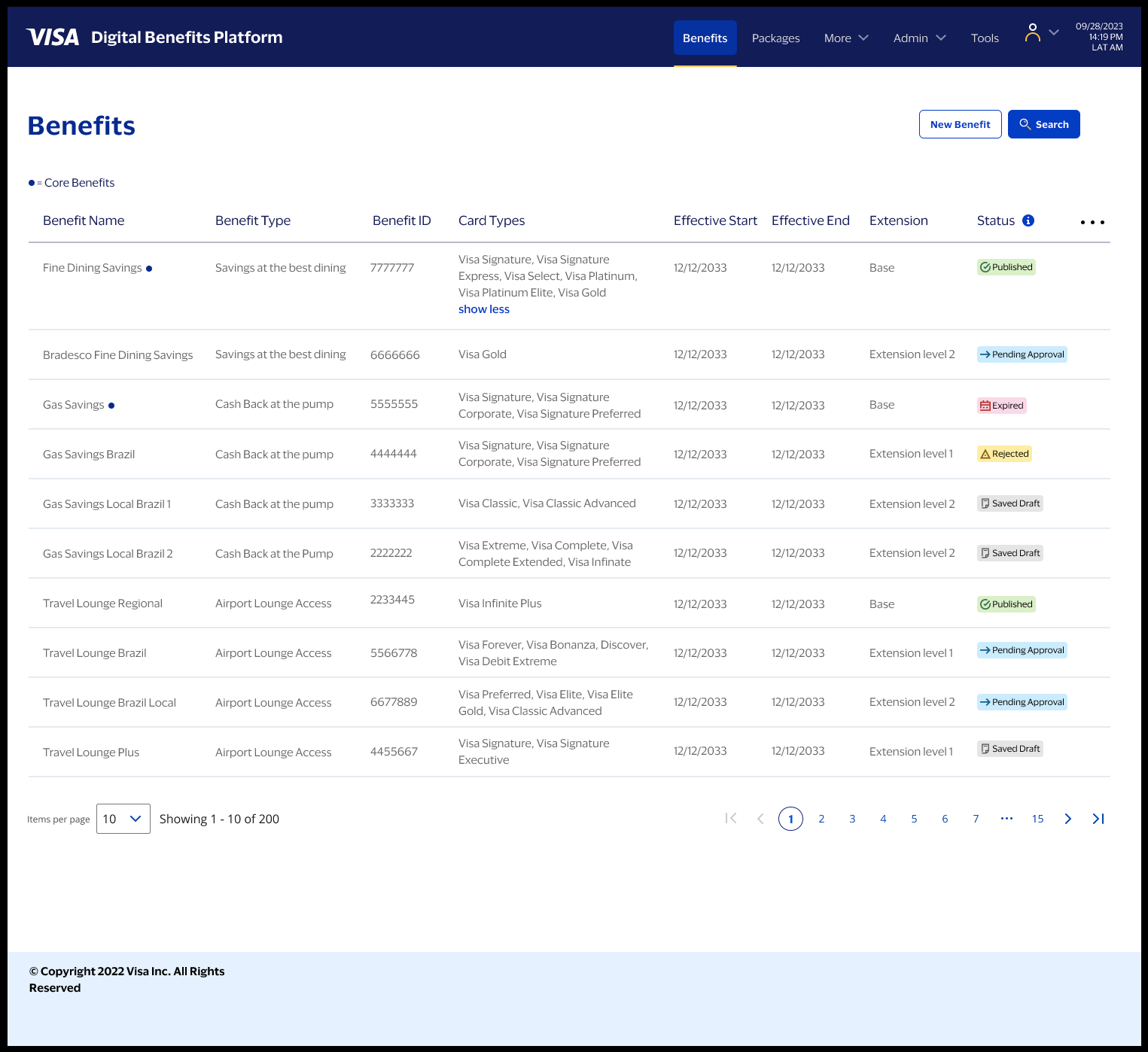The height and width of the screenshot is (1052, 1148).
Task: Click the New Benefit button
Action: [x=960, y=124]
